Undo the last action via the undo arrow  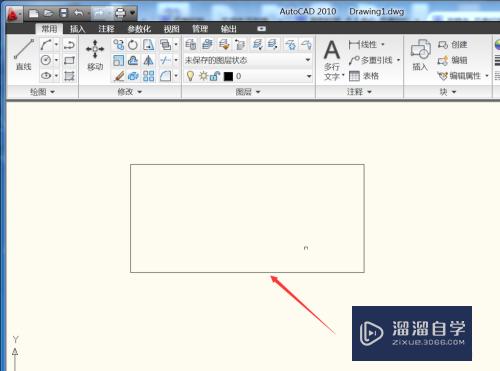pyautogui.click(x=78, y=13)
